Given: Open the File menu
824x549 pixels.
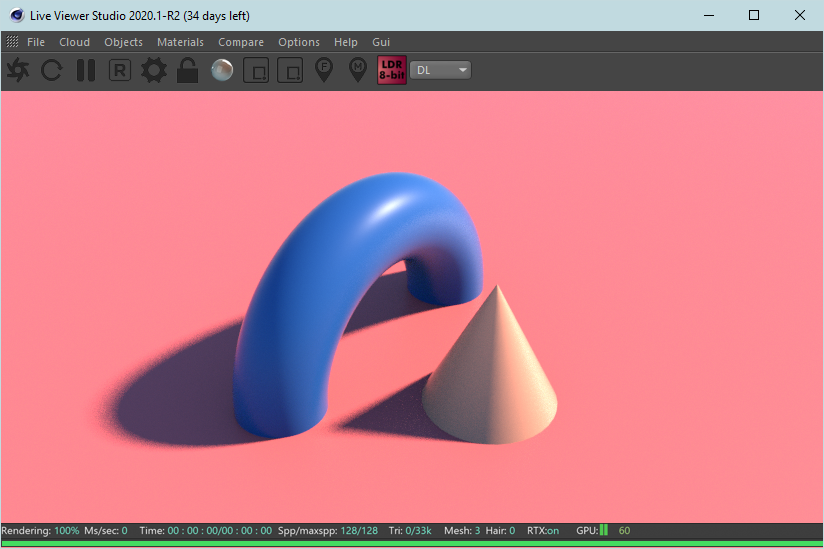Looking at the screenshot, I should pos(36,42).
